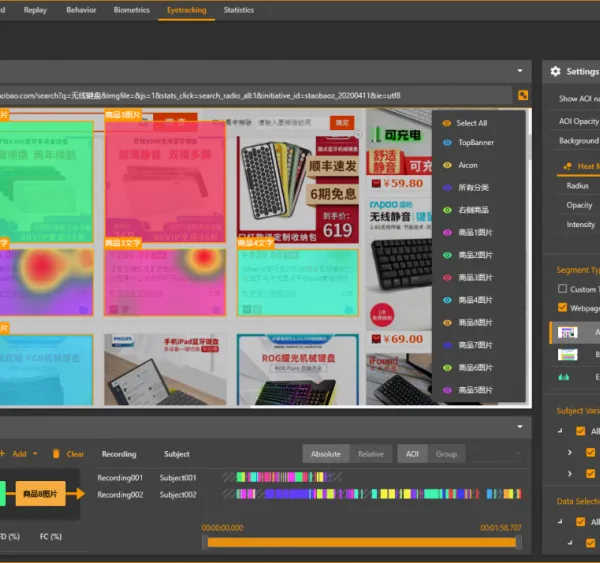Click the binoculars icon in the segment list
The image size is (600, 563).
[x=564, y=377]
